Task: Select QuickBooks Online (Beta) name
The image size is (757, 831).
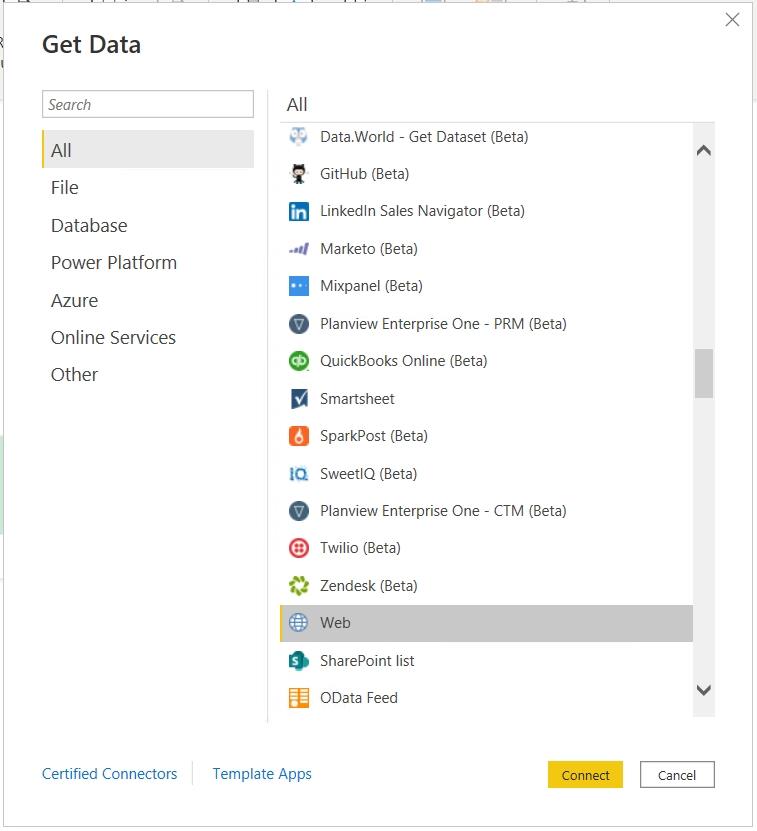Action: (x=403, y=361)
